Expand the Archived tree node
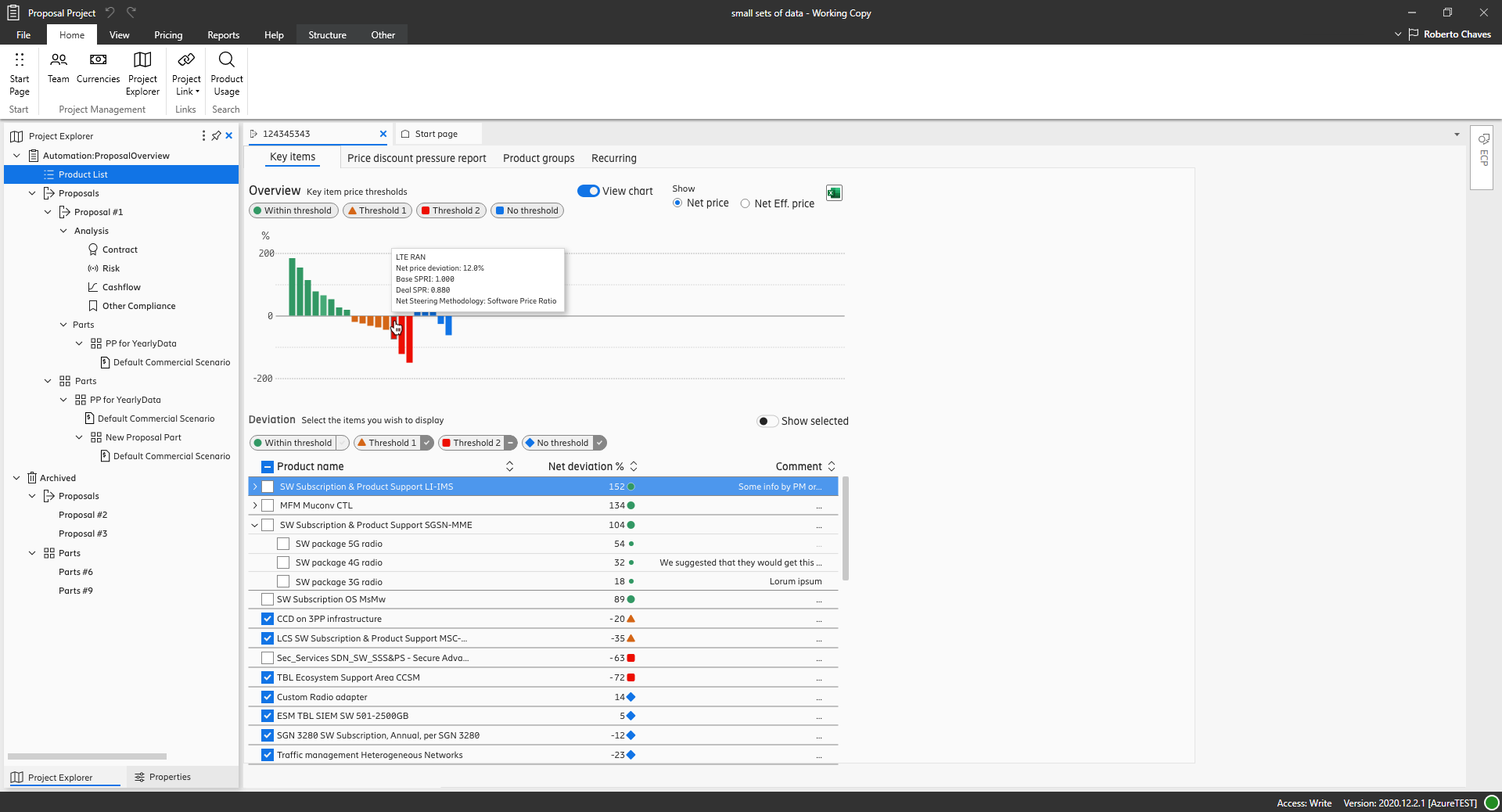1502x812 pixels. click(x=16, y=478)
